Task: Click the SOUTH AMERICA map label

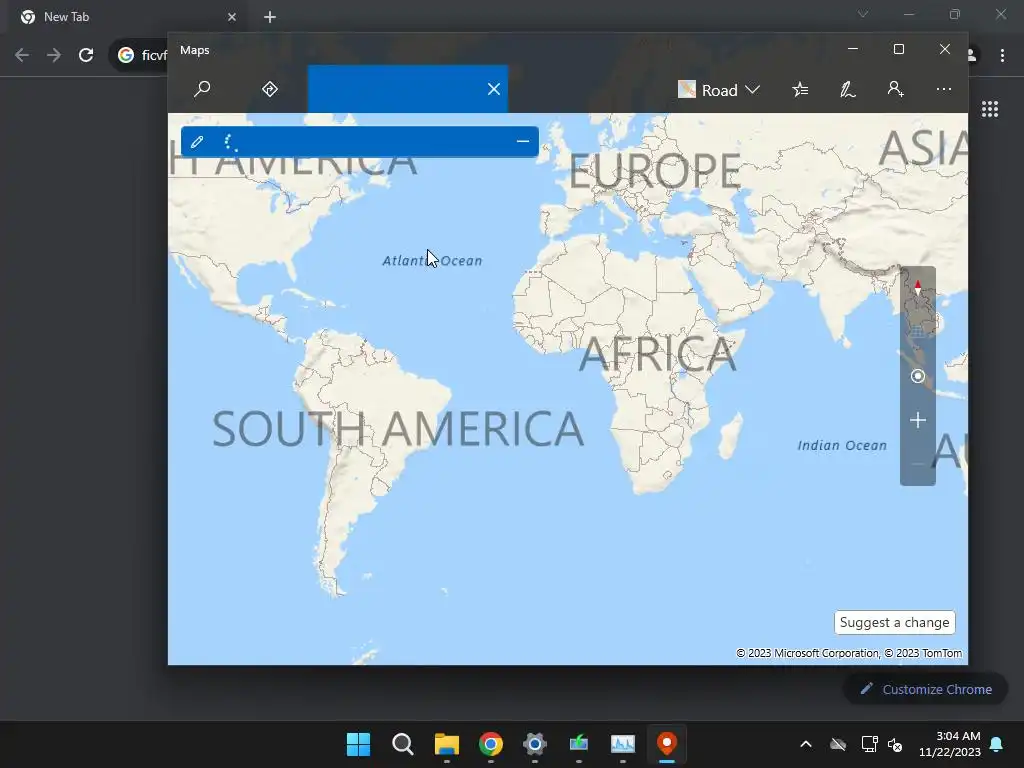Action: pyautogui.click(x=398, y=429)
